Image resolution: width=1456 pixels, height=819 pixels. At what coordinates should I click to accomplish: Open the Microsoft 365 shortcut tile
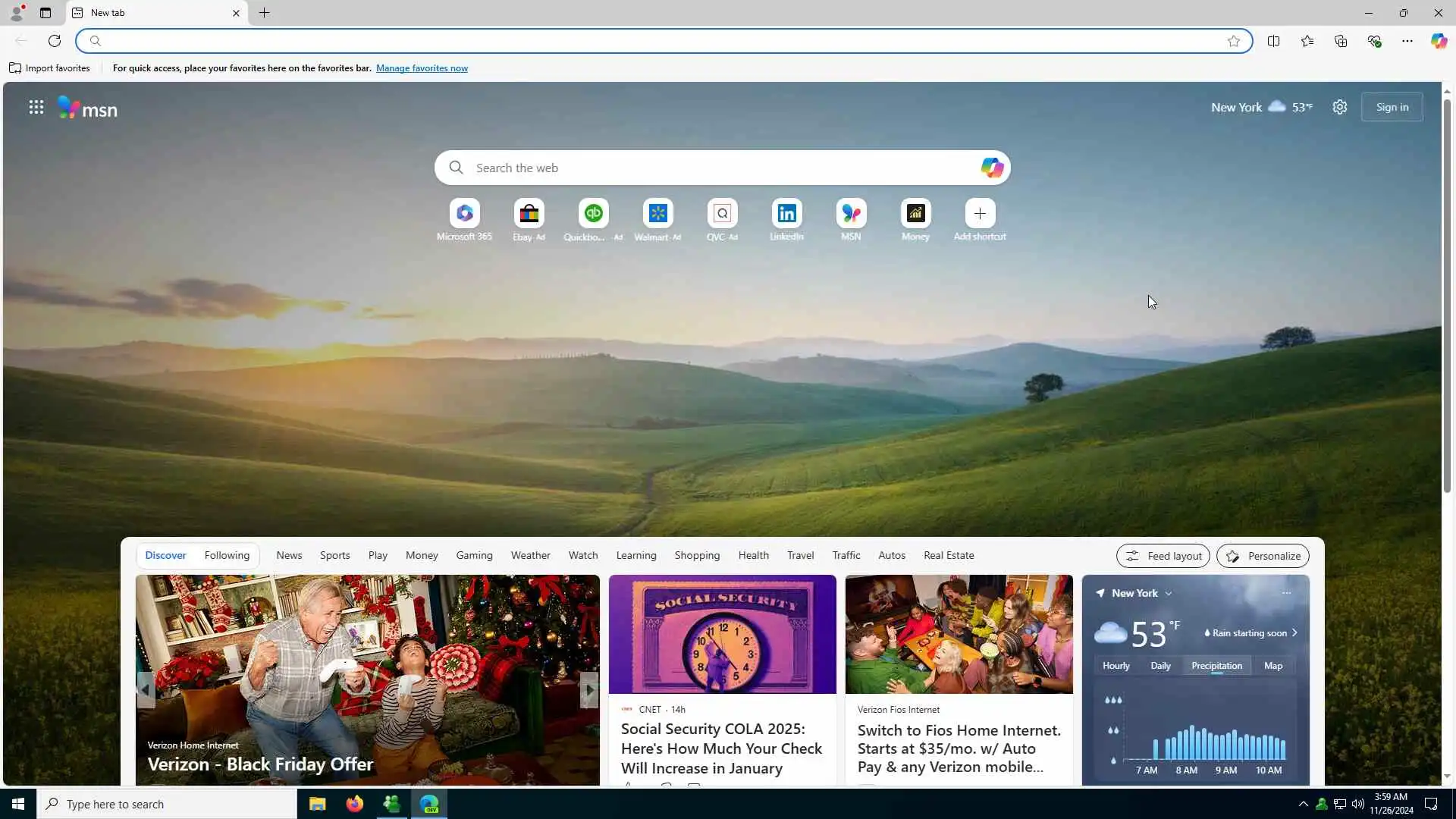tap(464, 214)
